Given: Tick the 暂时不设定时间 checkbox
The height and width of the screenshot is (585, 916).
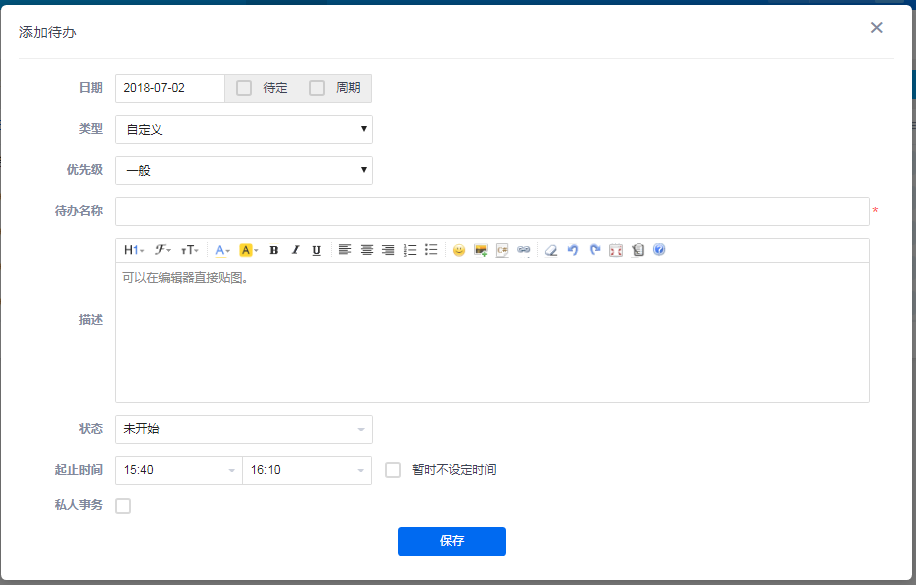Looking at the screenshot, I should pos(393,470).
